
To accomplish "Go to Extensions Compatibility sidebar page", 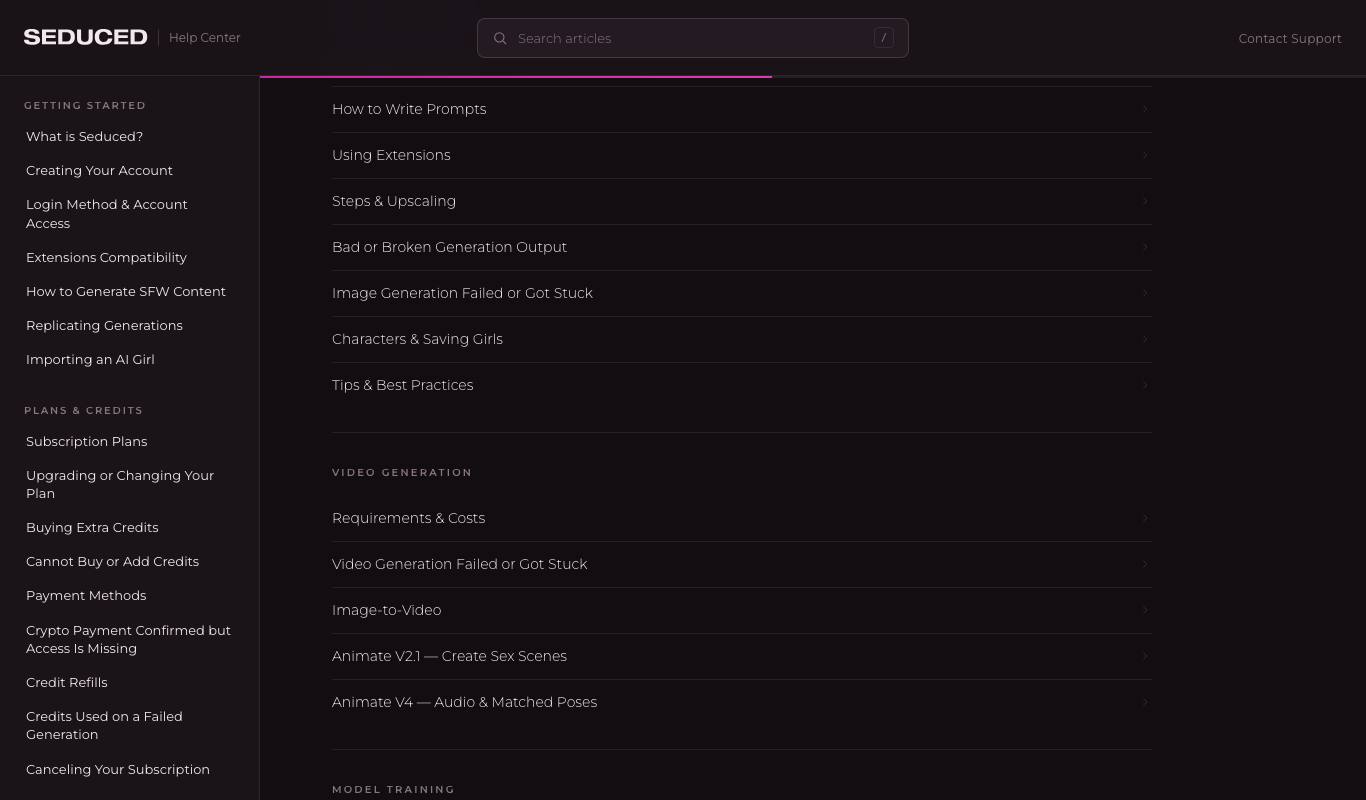I will [x=106, y=257].
